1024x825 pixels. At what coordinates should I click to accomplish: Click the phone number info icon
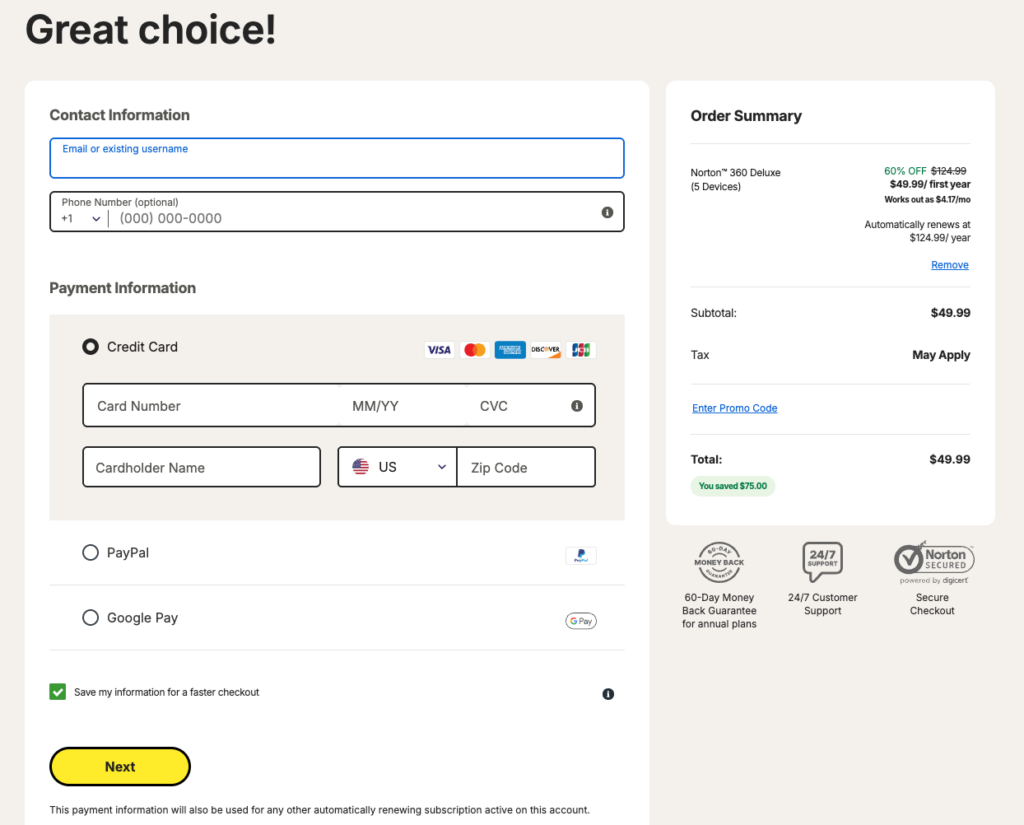pos(607,212)
